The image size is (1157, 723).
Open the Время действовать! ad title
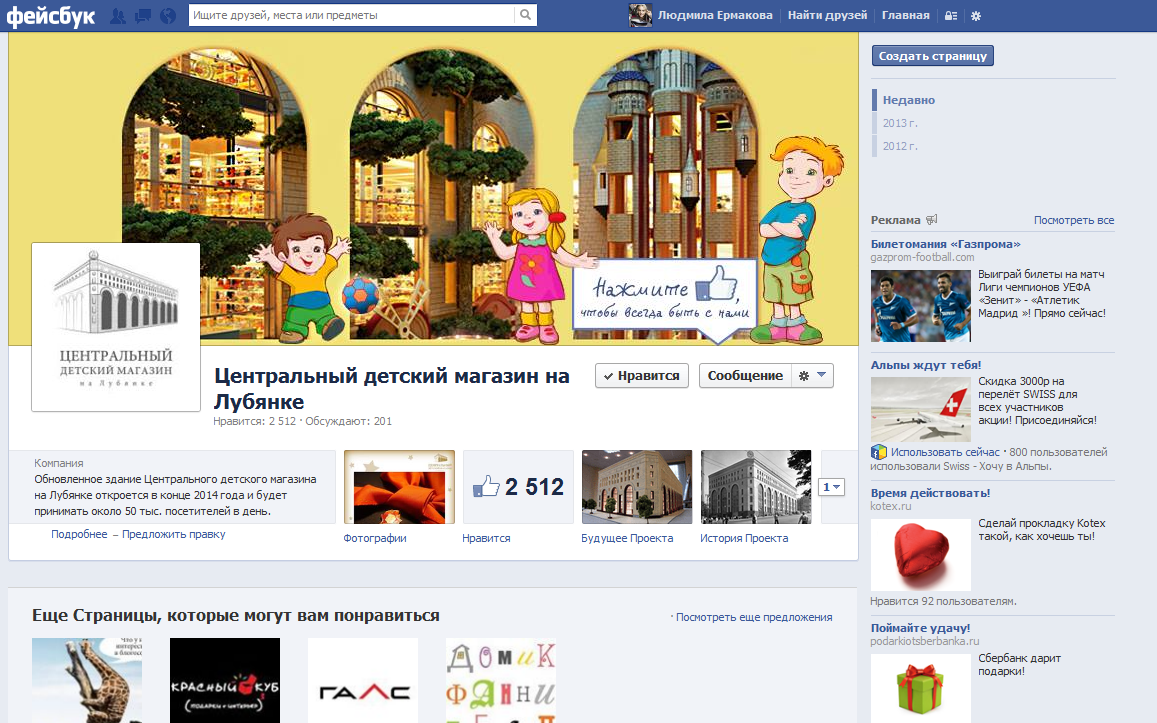(930, 493)
